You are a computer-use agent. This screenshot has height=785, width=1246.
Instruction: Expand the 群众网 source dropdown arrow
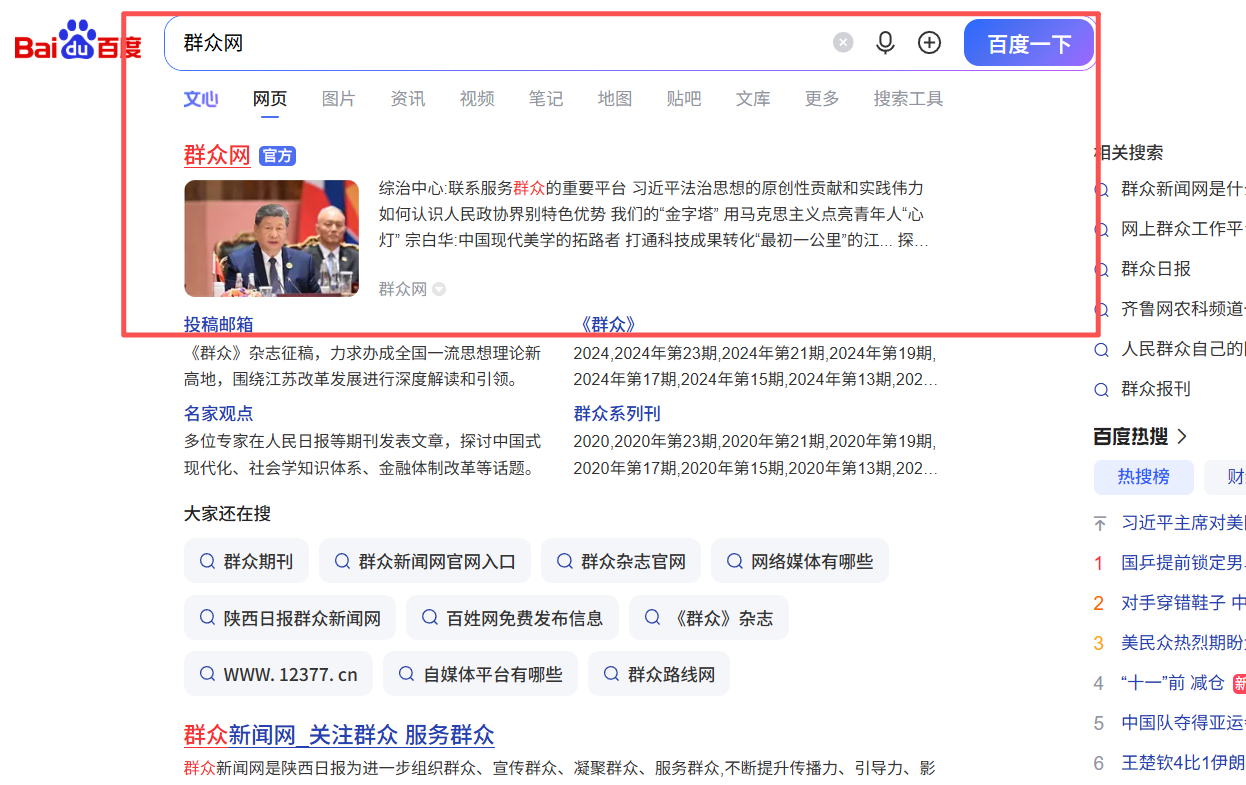click(x=439, y=290)
